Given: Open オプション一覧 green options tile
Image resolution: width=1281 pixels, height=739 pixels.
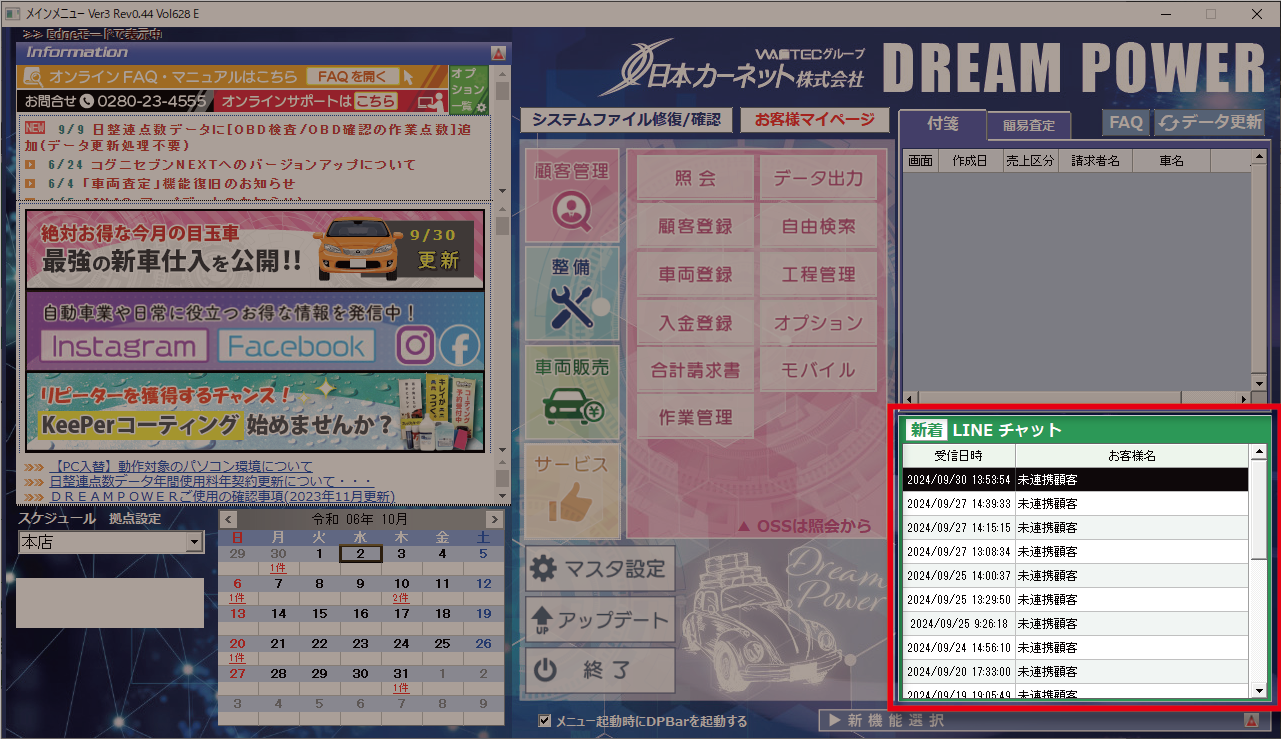Looking at the screenshot, I should [469, 90].
